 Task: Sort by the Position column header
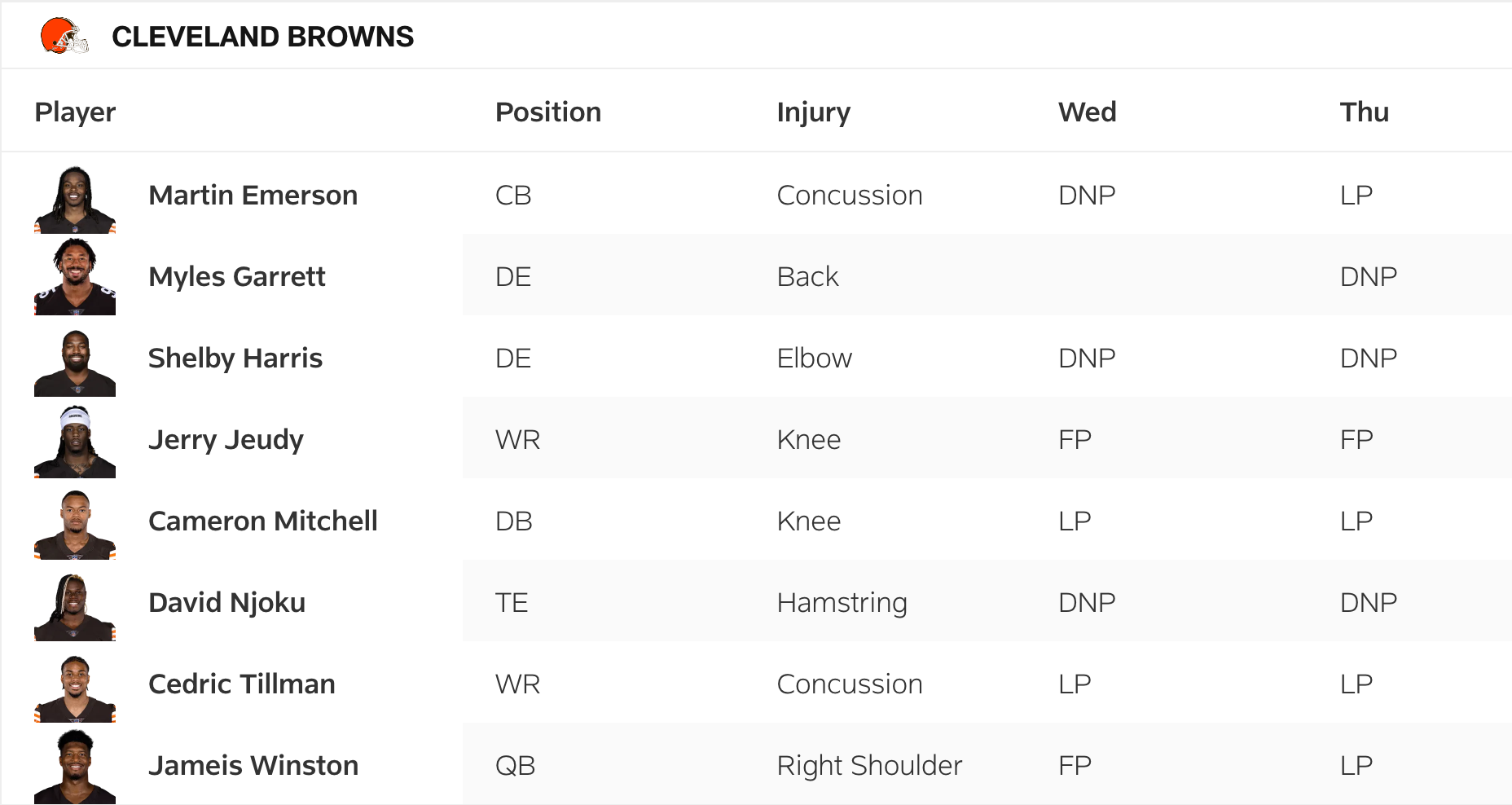tap(547, 112)
